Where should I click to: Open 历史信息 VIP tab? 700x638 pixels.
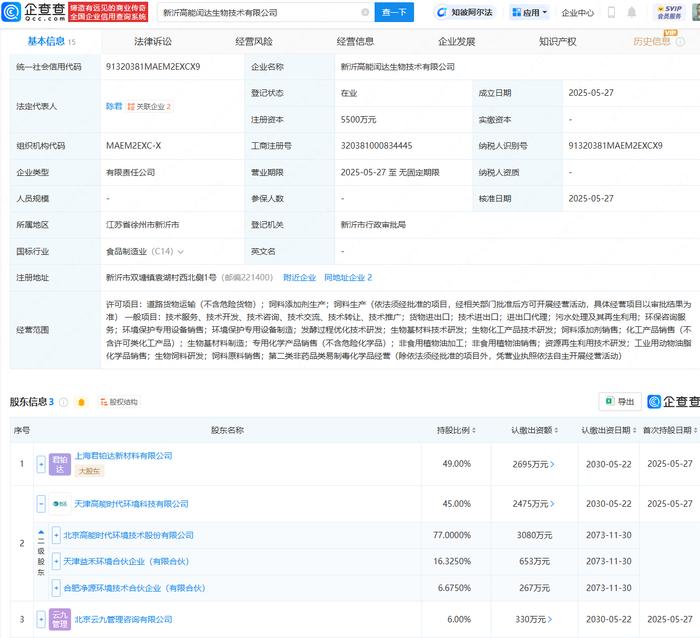[652, 42]
